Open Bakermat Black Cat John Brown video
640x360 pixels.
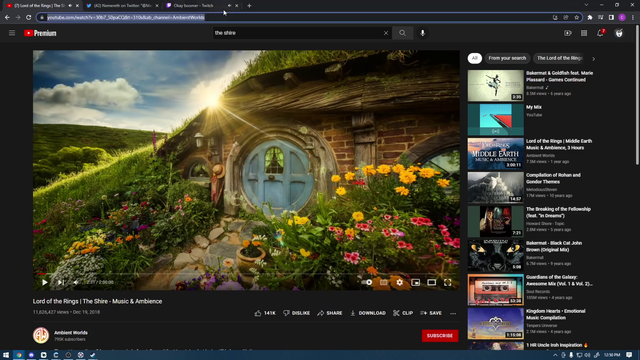point(496,256)
